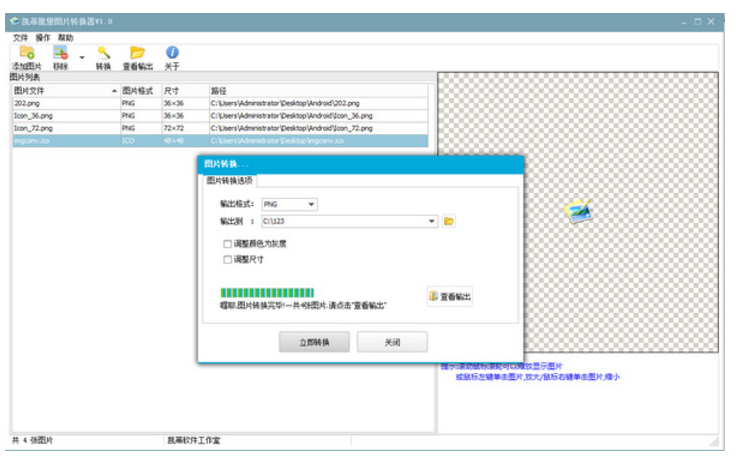Open View Output (查看输出) folder toolbar icon
Image resolution: width=756 pixels, height=473 pixels.
[138, 53]
